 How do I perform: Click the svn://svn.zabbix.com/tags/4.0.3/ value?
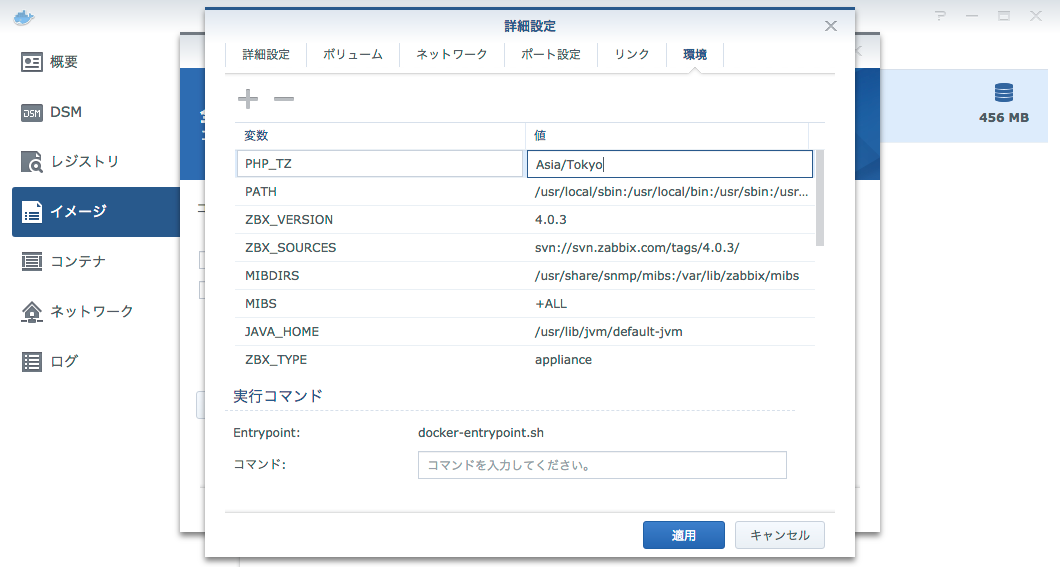click(x=637, y=248)
